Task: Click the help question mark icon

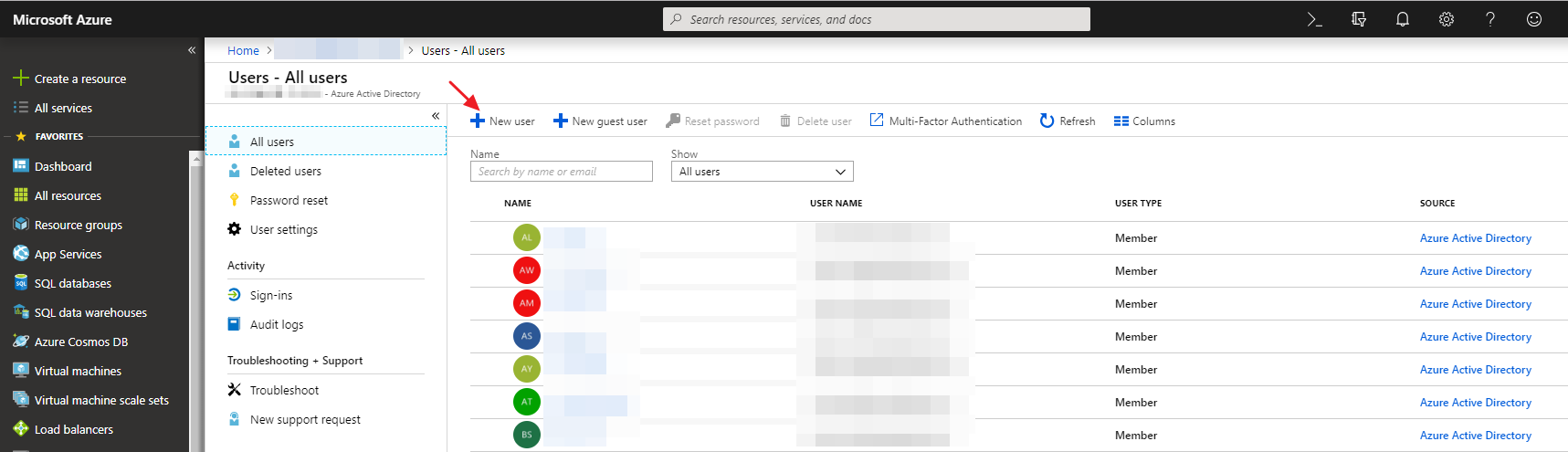Action: click(x=1489, y=19)
